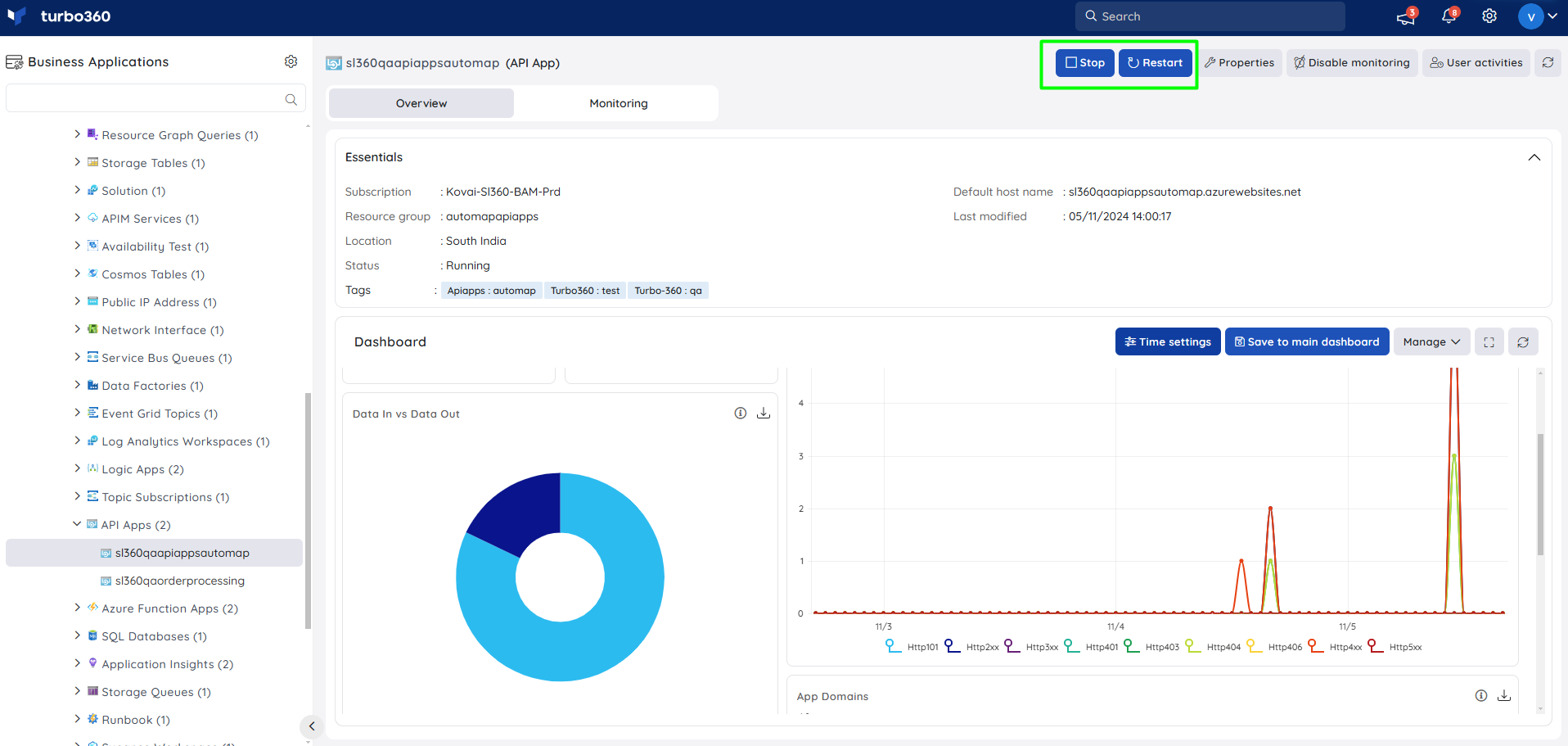The width and height of the screenshot is (1568, 746).
Task: Focus the top Search field
Action: [x=1210, y=16]
